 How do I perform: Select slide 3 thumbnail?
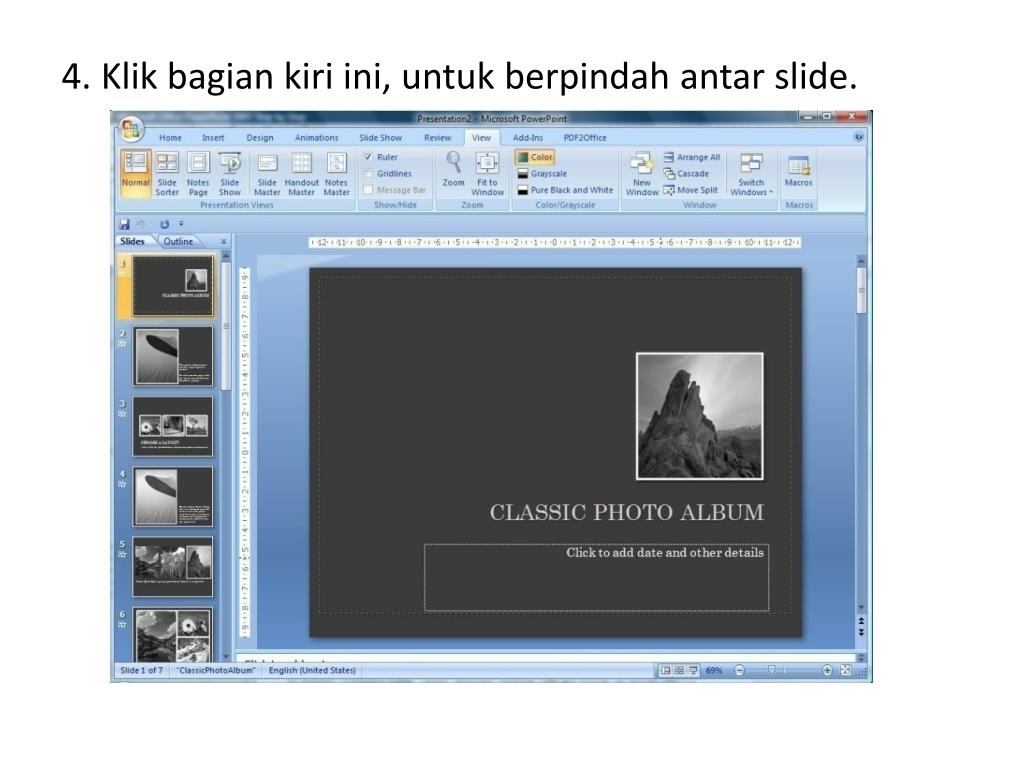pos(173,426)
